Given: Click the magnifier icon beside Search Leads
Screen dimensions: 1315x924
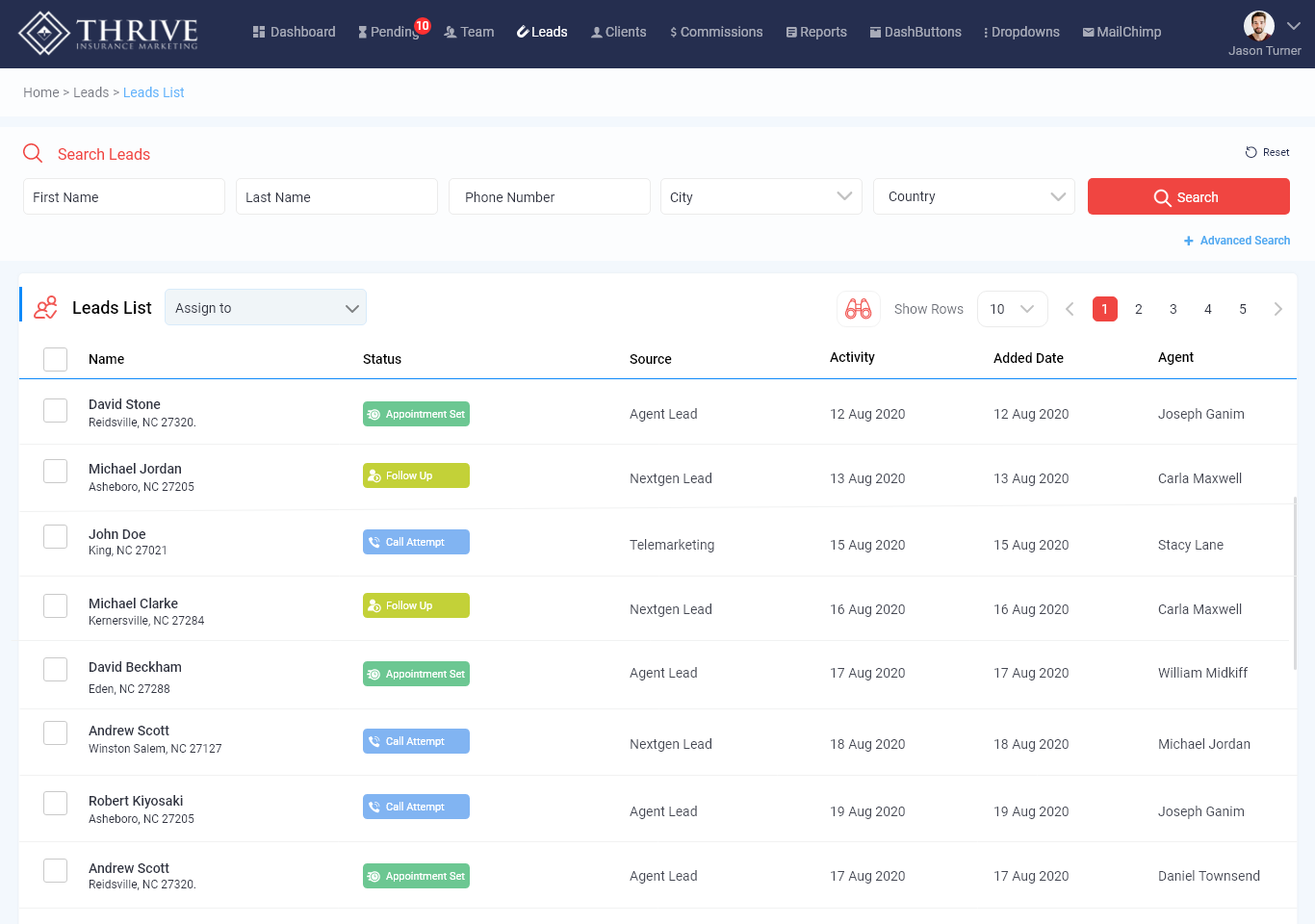Looking at the screenshot, I should pyautogui.click(x=33, y=154).
